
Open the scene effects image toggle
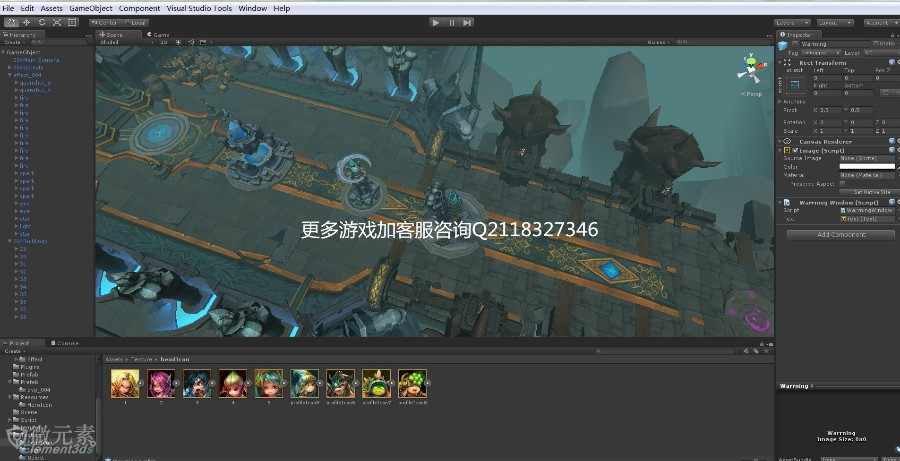point(203,42)
